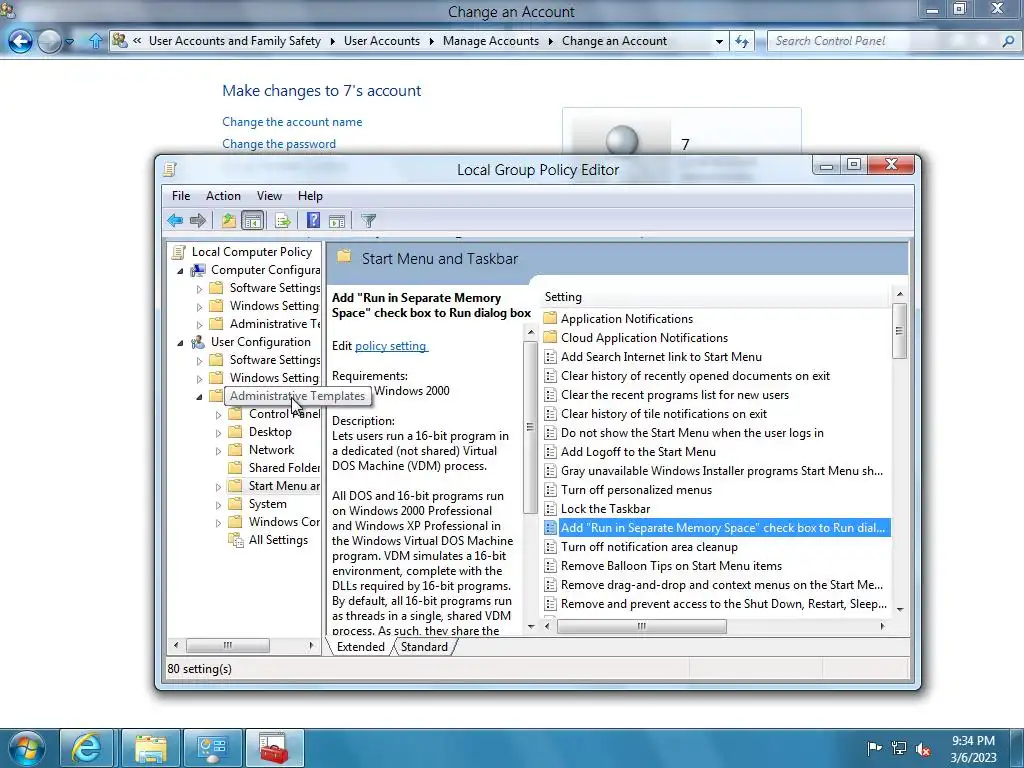The image size is (1024, 768).
Task: Refresh the Control Panel address bar
Action: (x=742, y=41)
